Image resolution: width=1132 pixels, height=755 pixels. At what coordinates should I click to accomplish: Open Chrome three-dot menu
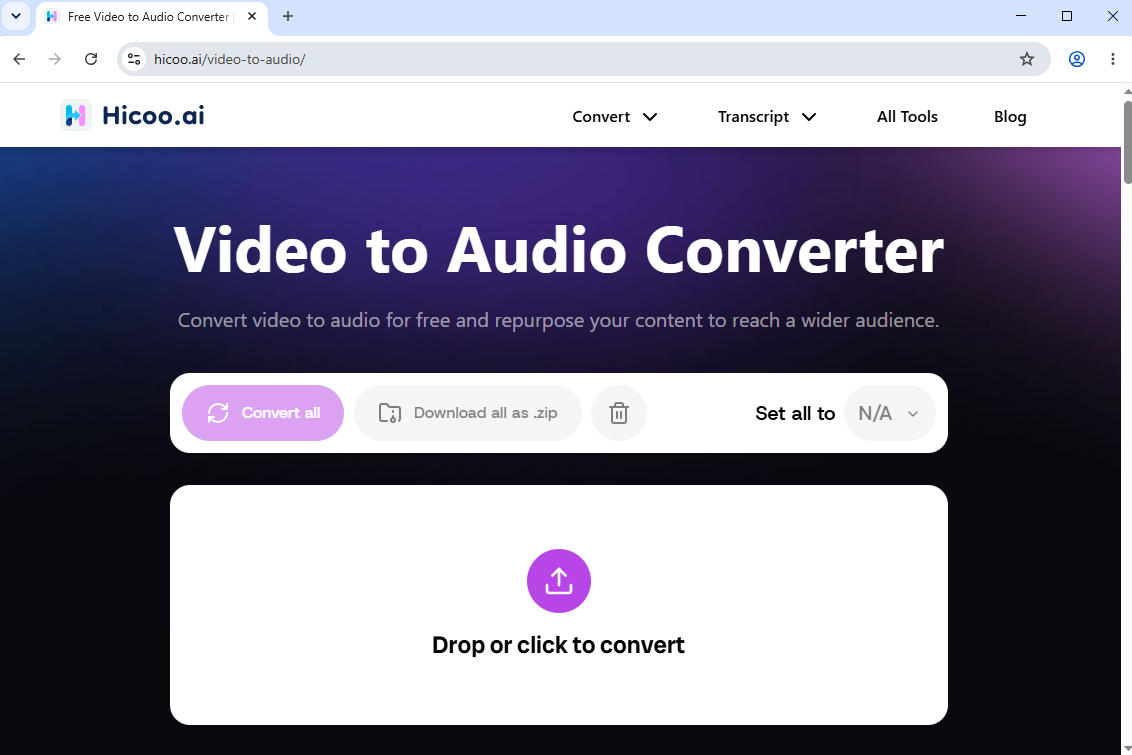point(1113,59)
